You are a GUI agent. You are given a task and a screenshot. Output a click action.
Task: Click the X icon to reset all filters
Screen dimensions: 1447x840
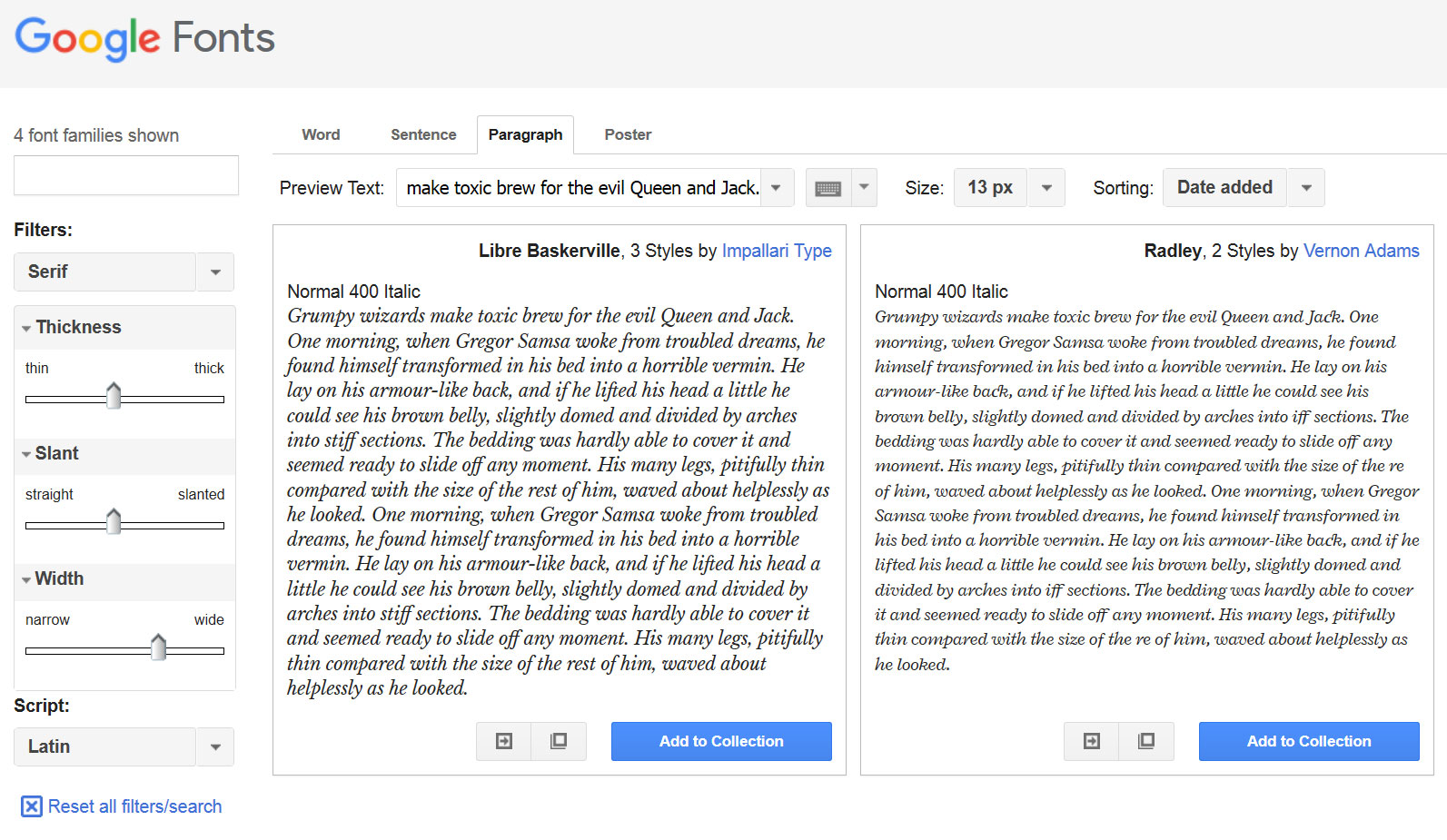click(x=32, y=806)
